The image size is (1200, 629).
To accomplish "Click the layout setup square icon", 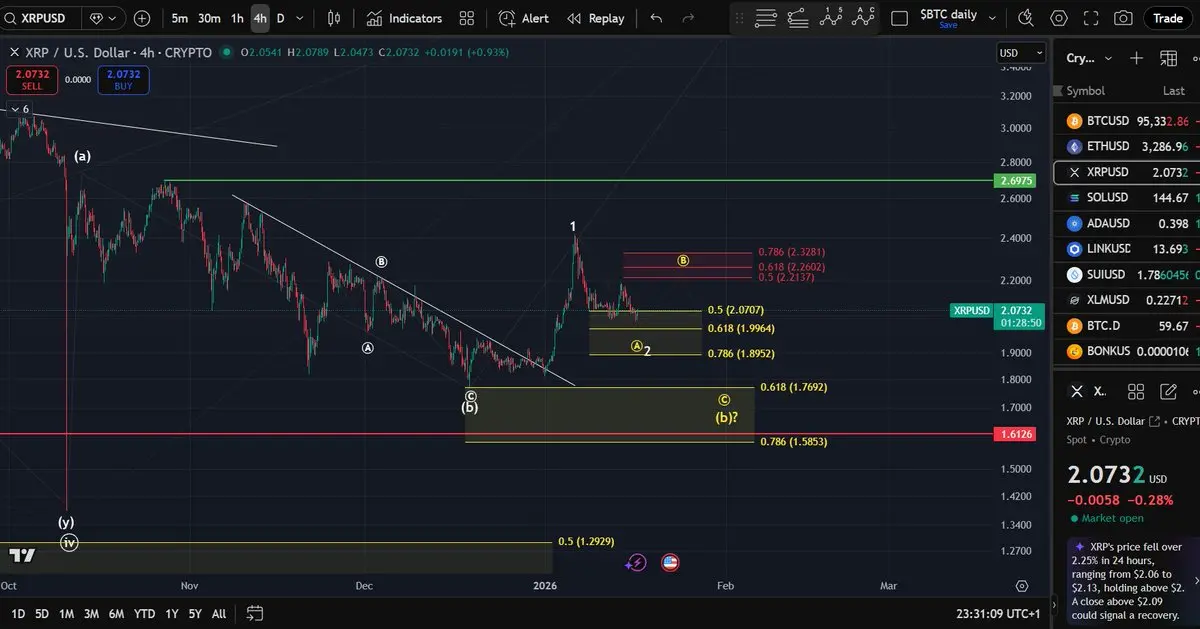I will pos(900,18).
